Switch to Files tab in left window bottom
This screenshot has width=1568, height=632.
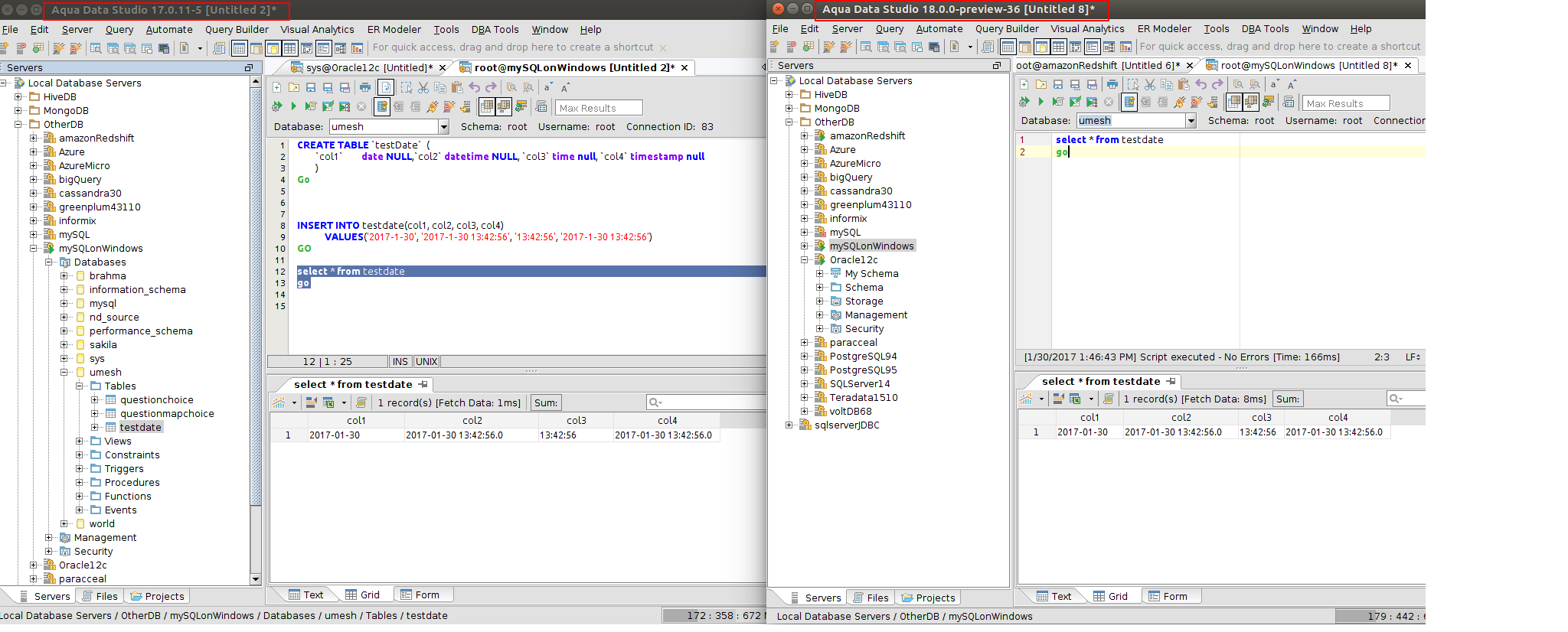(x=100, y=597)
